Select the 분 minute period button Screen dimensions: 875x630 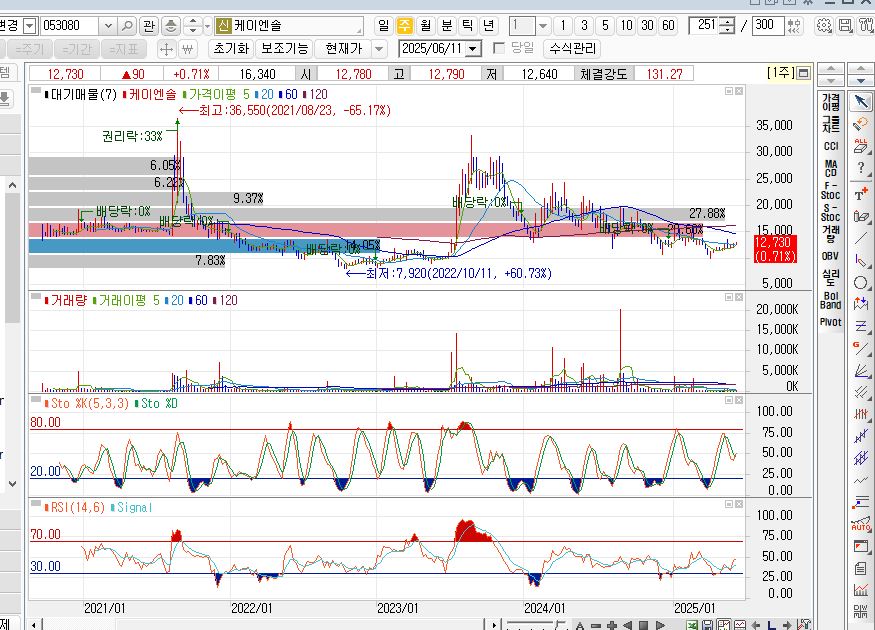(x=447, y=26)
